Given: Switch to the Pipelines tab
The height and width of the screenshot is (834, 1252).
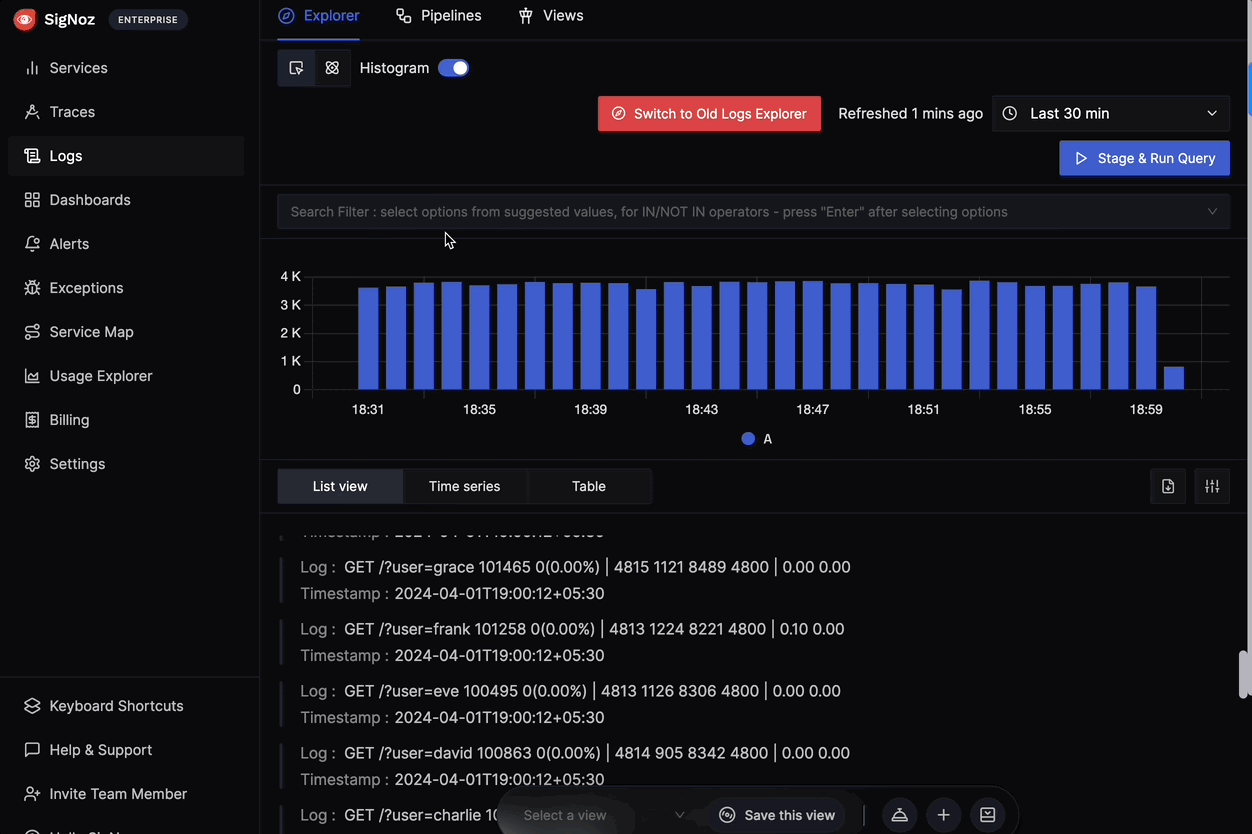Looking at the screenshot, I should tap(438, 16).
